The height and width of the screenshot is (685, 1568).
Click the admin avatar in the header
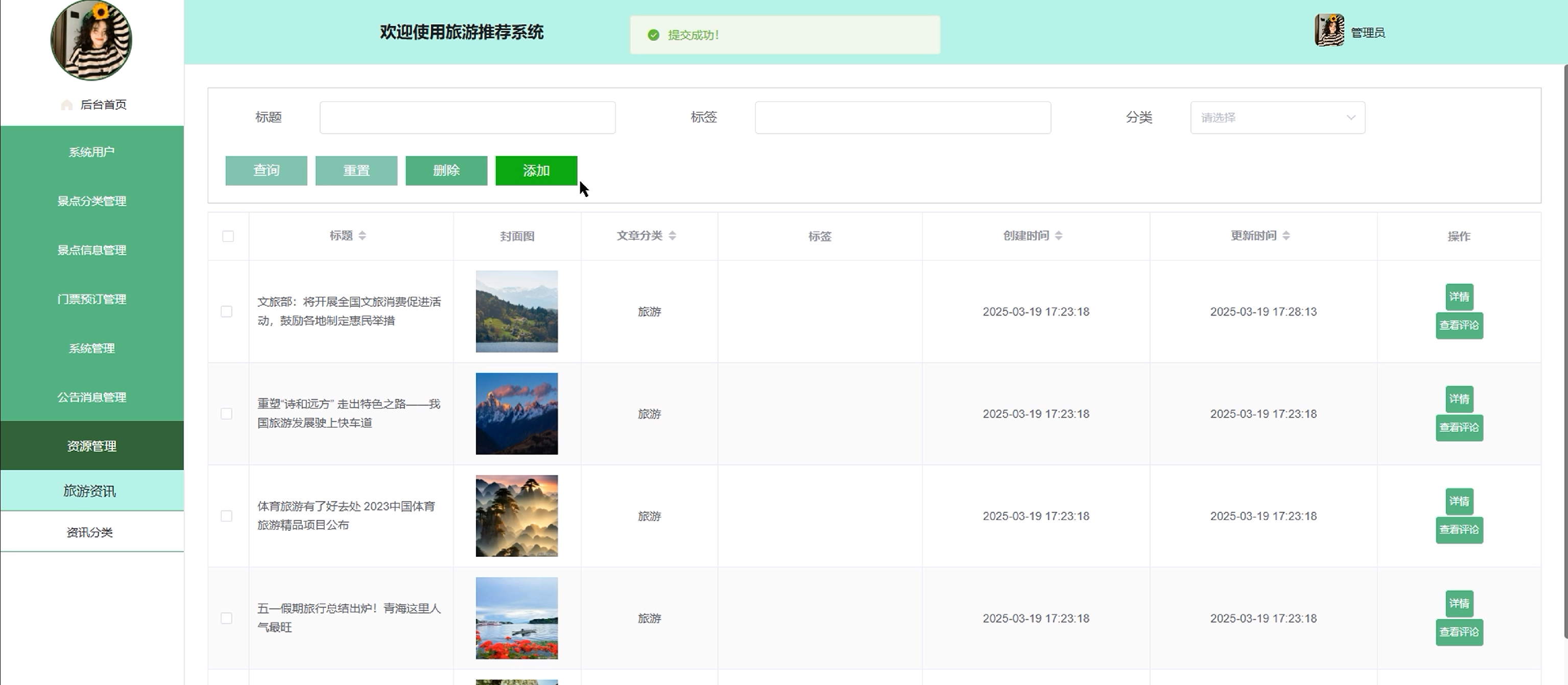coord(1329,31)
